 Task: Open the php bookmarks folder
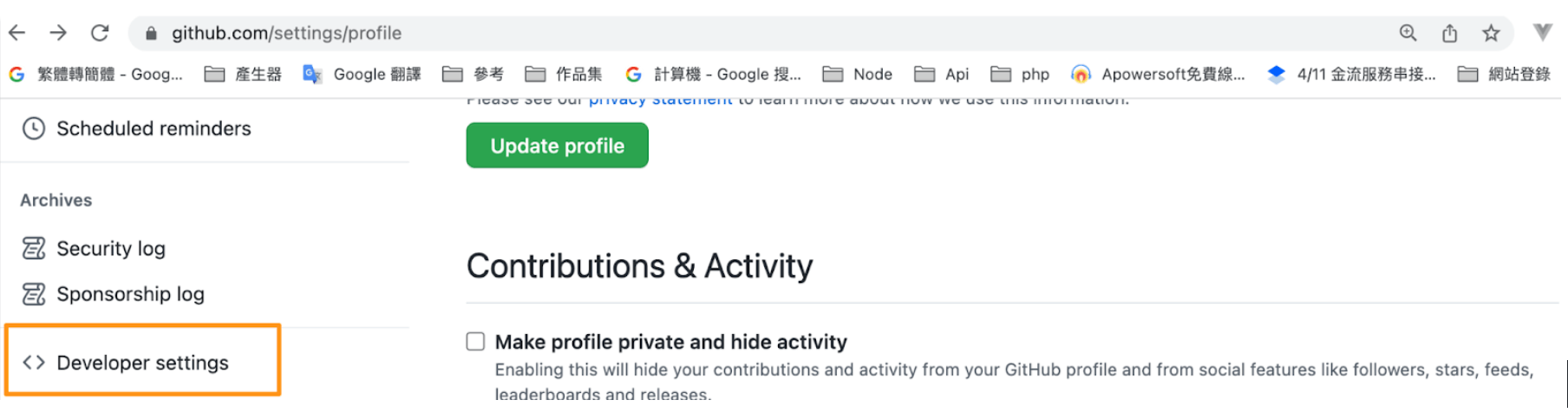(1020, 75)
